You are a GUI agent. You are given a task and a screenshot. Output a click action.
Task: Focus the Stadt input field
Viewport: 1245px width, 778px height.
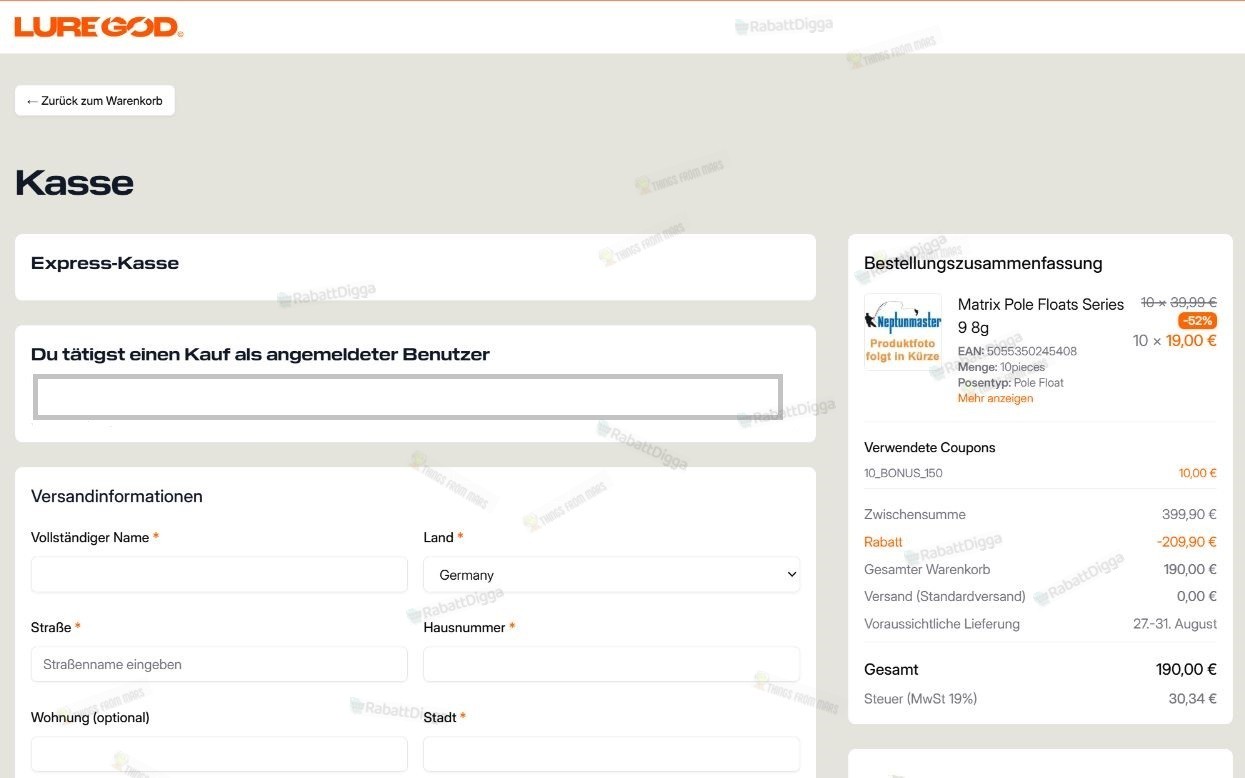pos(612,754)
